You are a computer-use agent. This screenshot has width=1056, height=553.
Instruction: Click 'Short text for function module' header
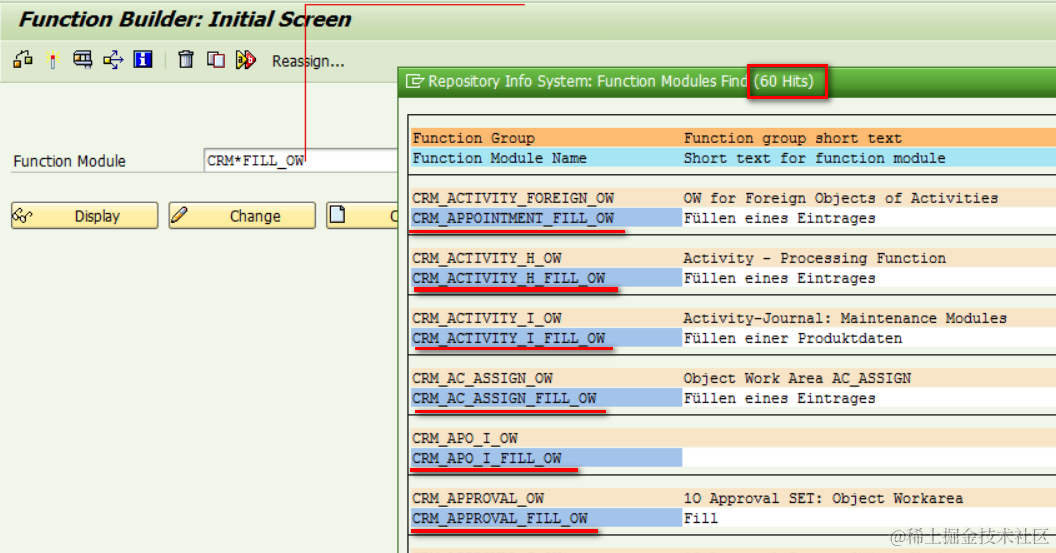(x=814, y=158)
